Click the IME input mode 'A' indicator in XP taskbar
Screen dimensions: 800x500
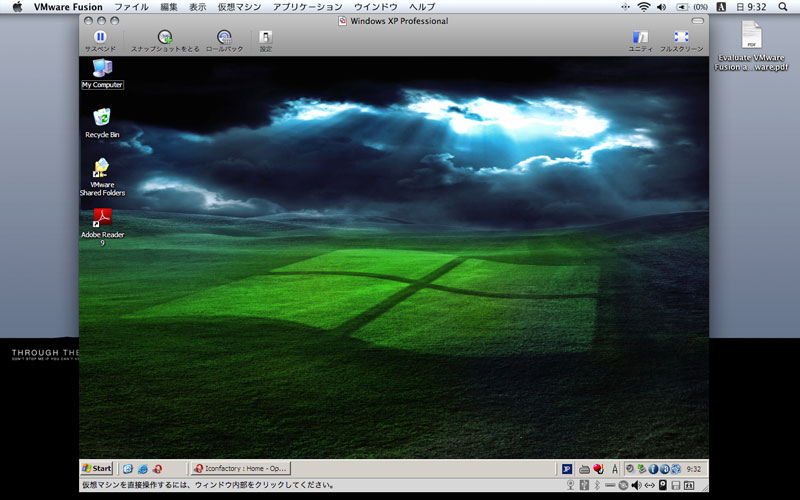(615, 469)
